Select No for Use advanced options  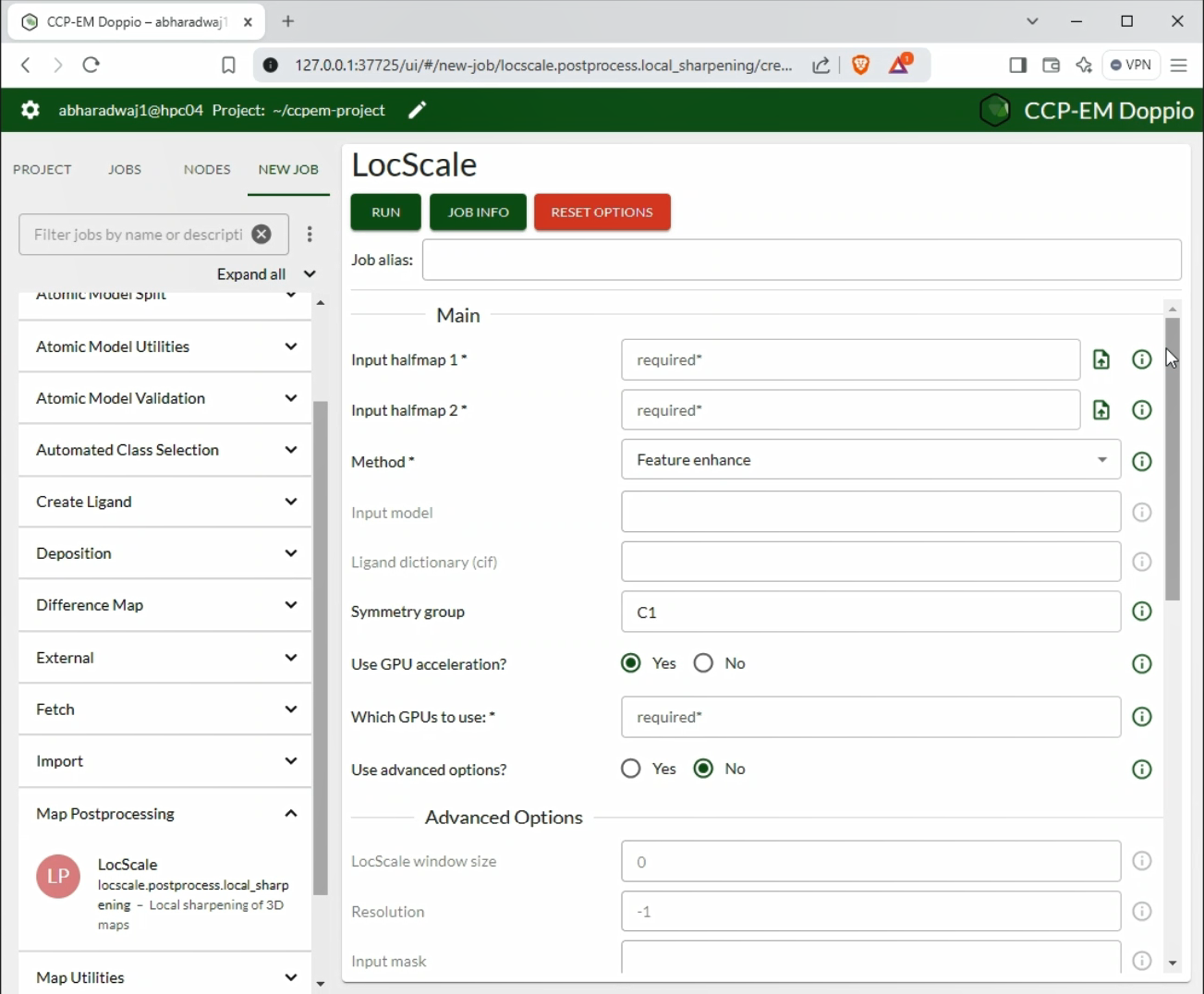click(x=703, y=769)
